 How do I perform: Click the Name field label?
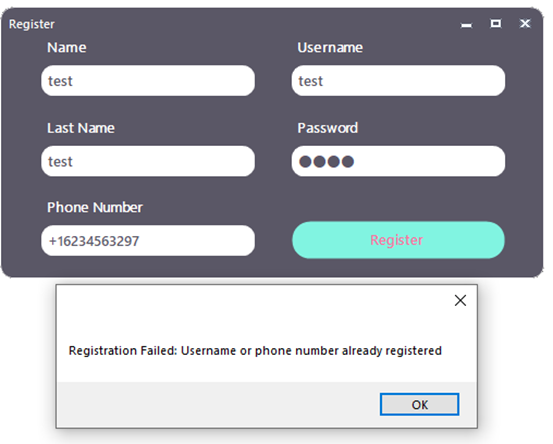67,47
